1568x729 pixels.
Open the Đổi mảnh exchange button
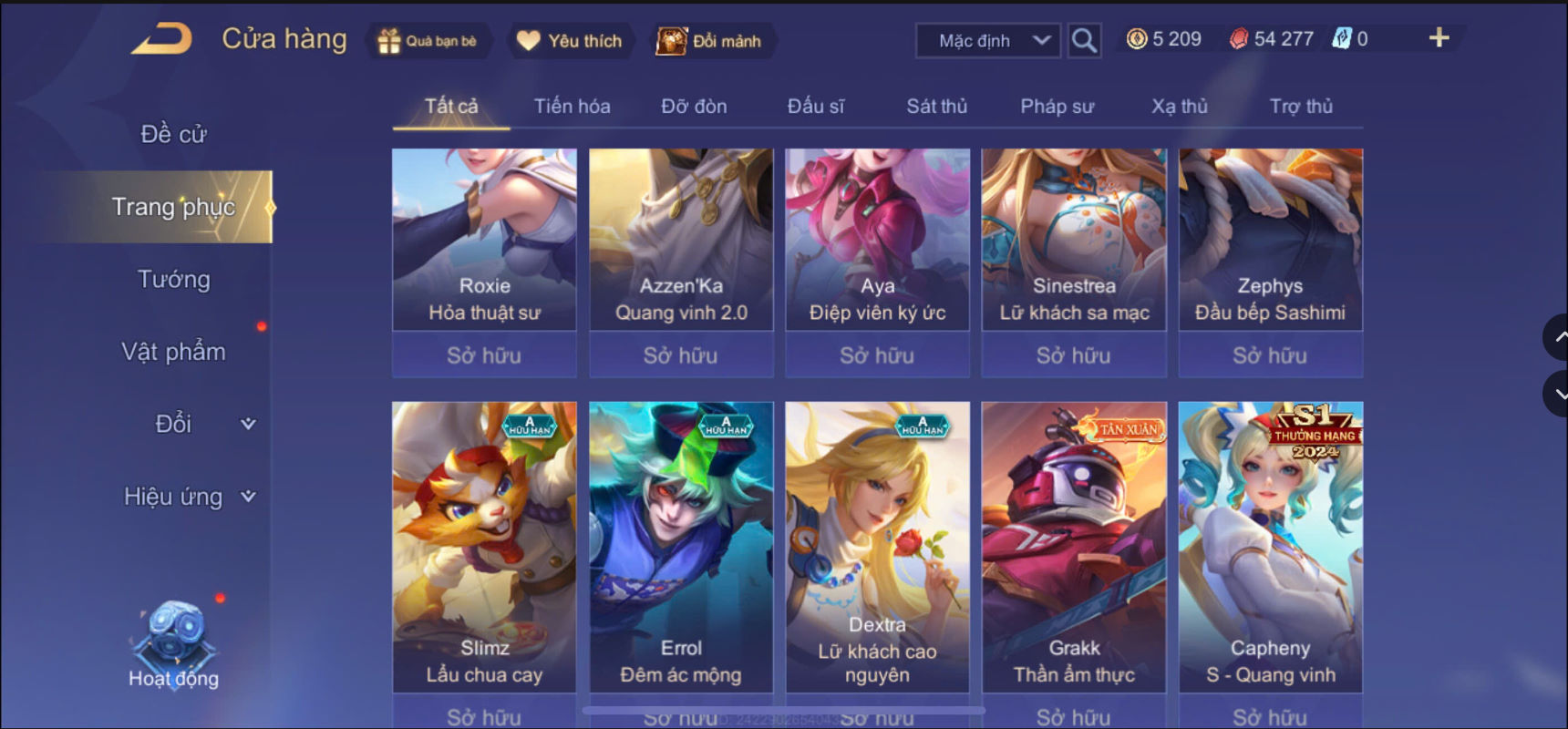tap(711, 41)
